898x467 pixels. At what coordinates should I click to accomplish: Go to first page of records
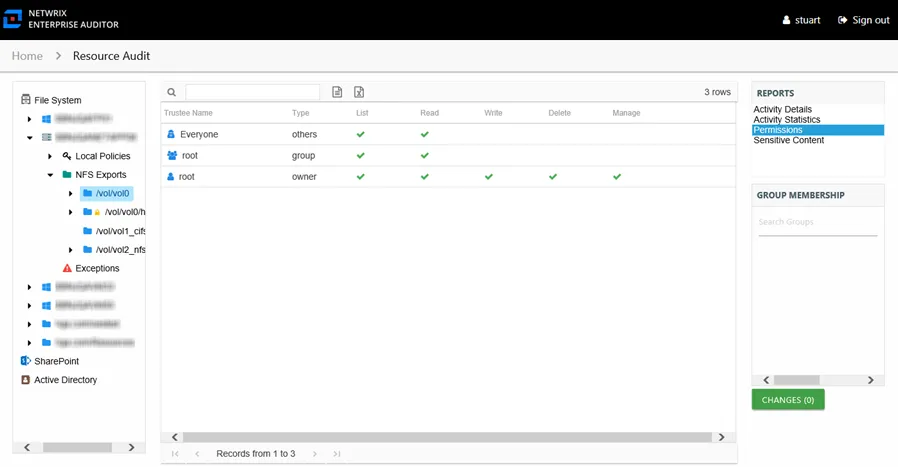point(175,454)
